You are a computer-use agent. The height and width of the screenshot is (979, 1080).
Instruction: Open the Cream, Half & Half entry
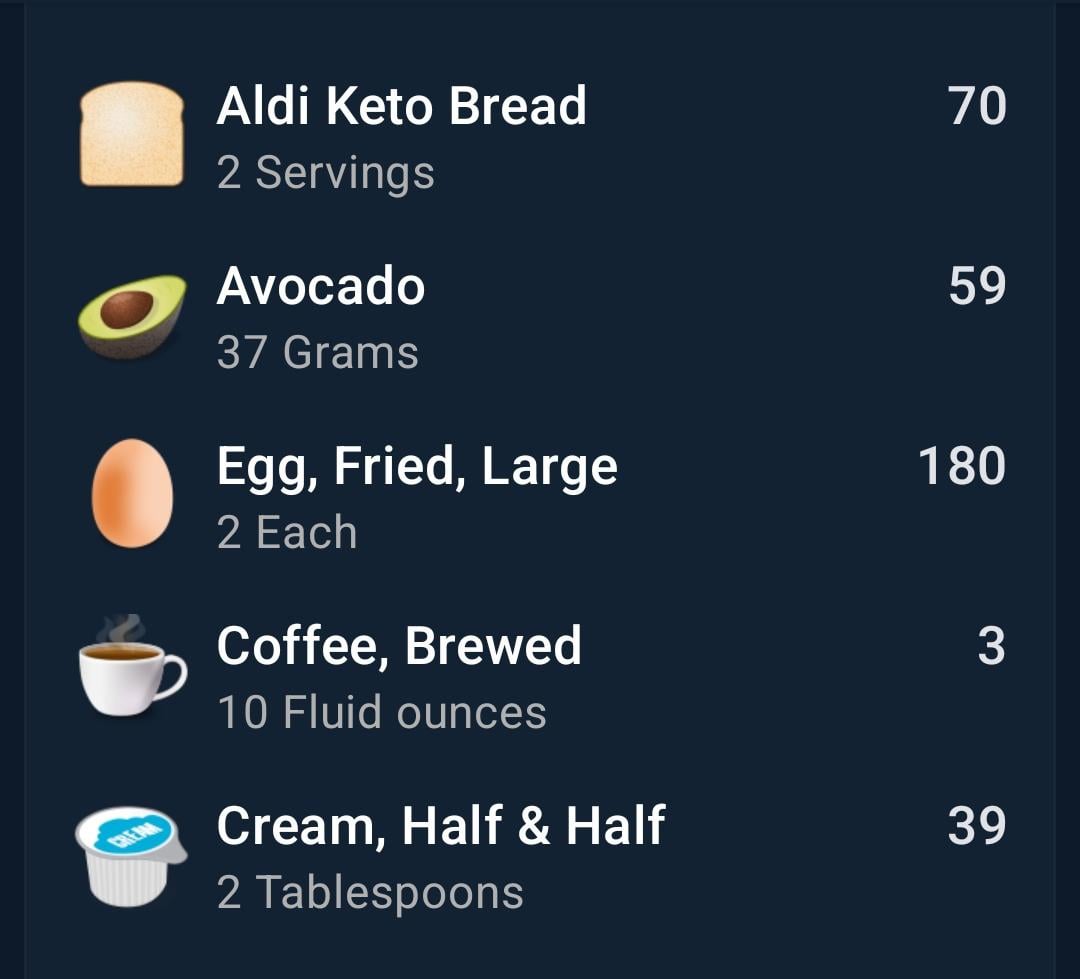coord(541,857)
